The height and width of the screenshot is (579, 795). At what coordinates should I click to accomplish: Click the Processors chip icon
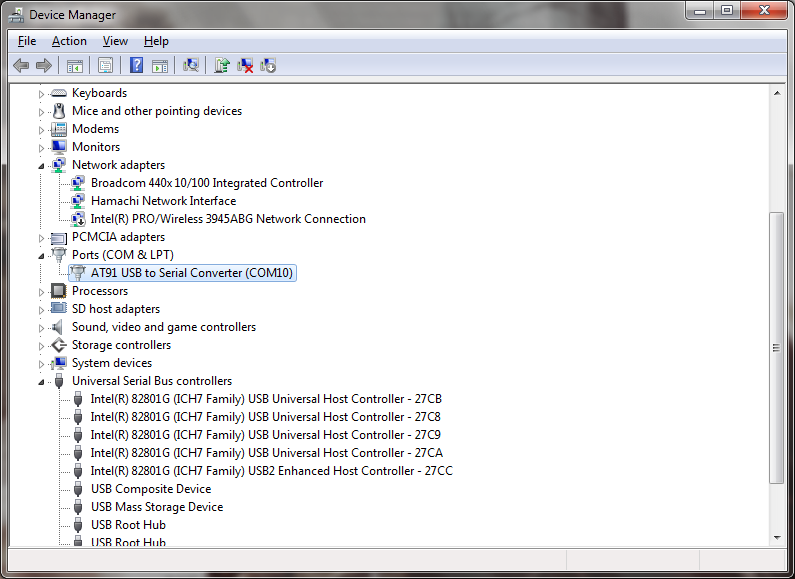(x=59, y=291)
